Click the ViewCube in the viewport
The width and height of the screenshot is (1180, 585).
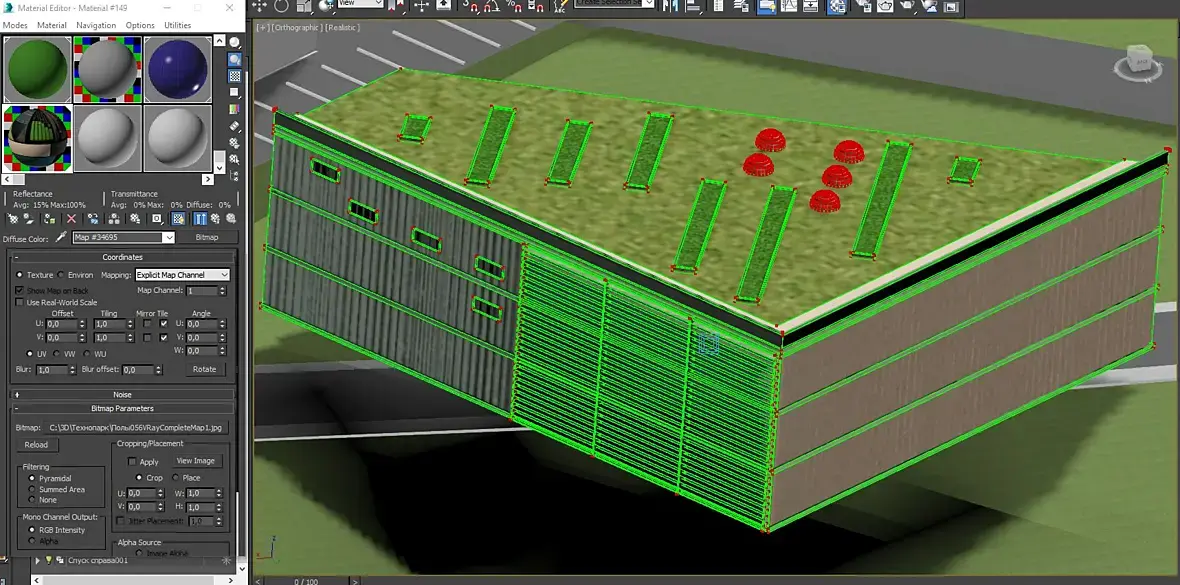click(1141, 60)
